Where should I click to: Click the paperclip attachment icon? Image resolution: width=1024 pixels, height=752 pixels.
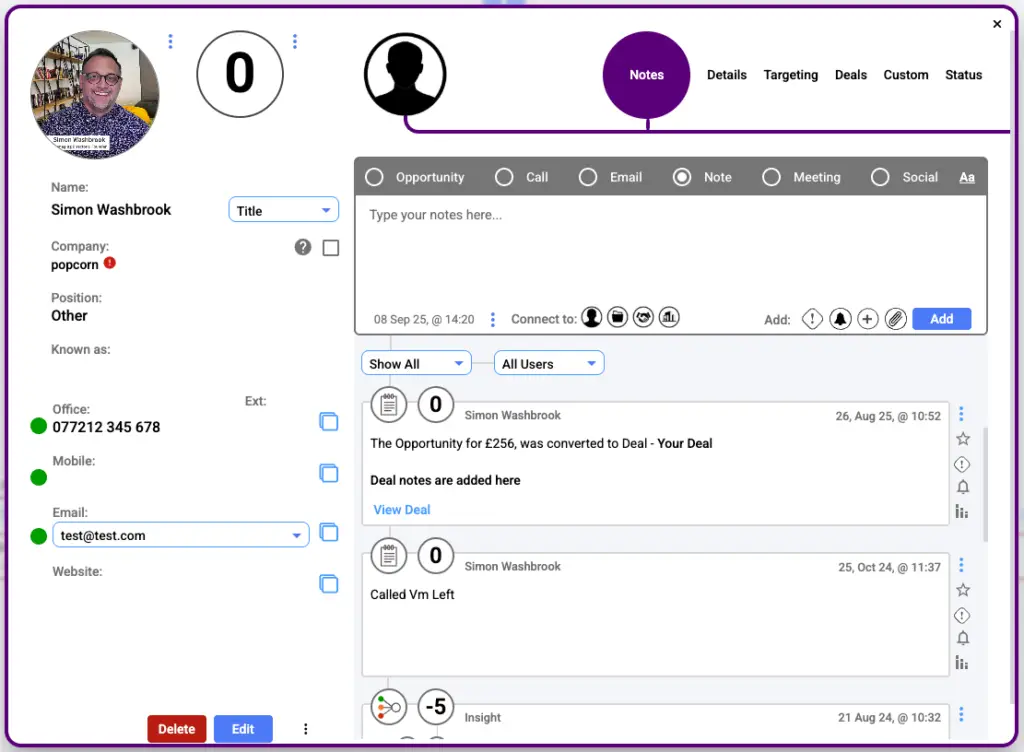click(x=895, y=319)
